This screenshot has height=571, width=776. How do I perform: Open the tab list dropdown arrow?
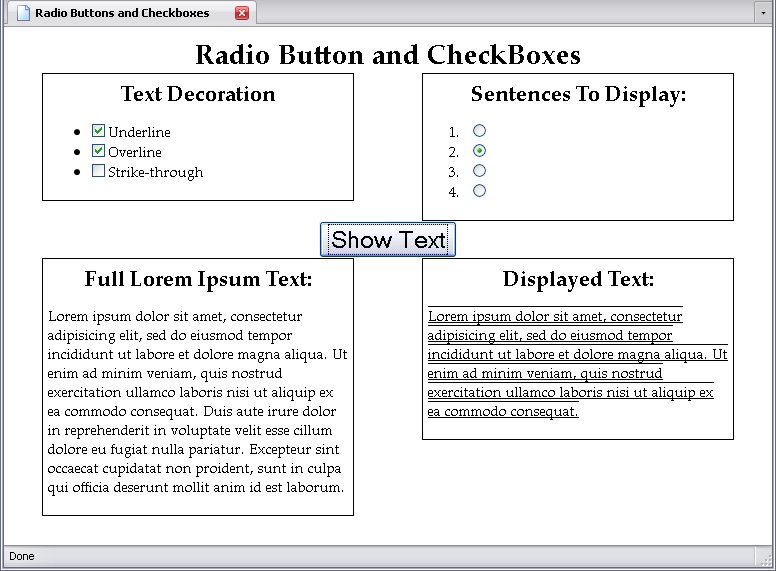click(763, 13)
